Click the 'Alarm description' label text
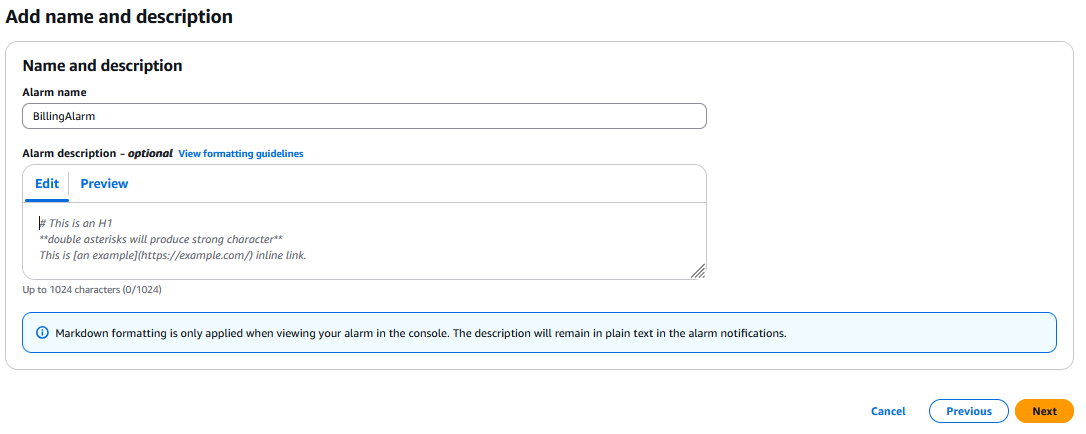This screenshot has height=434, width=1086. point(70,154)
